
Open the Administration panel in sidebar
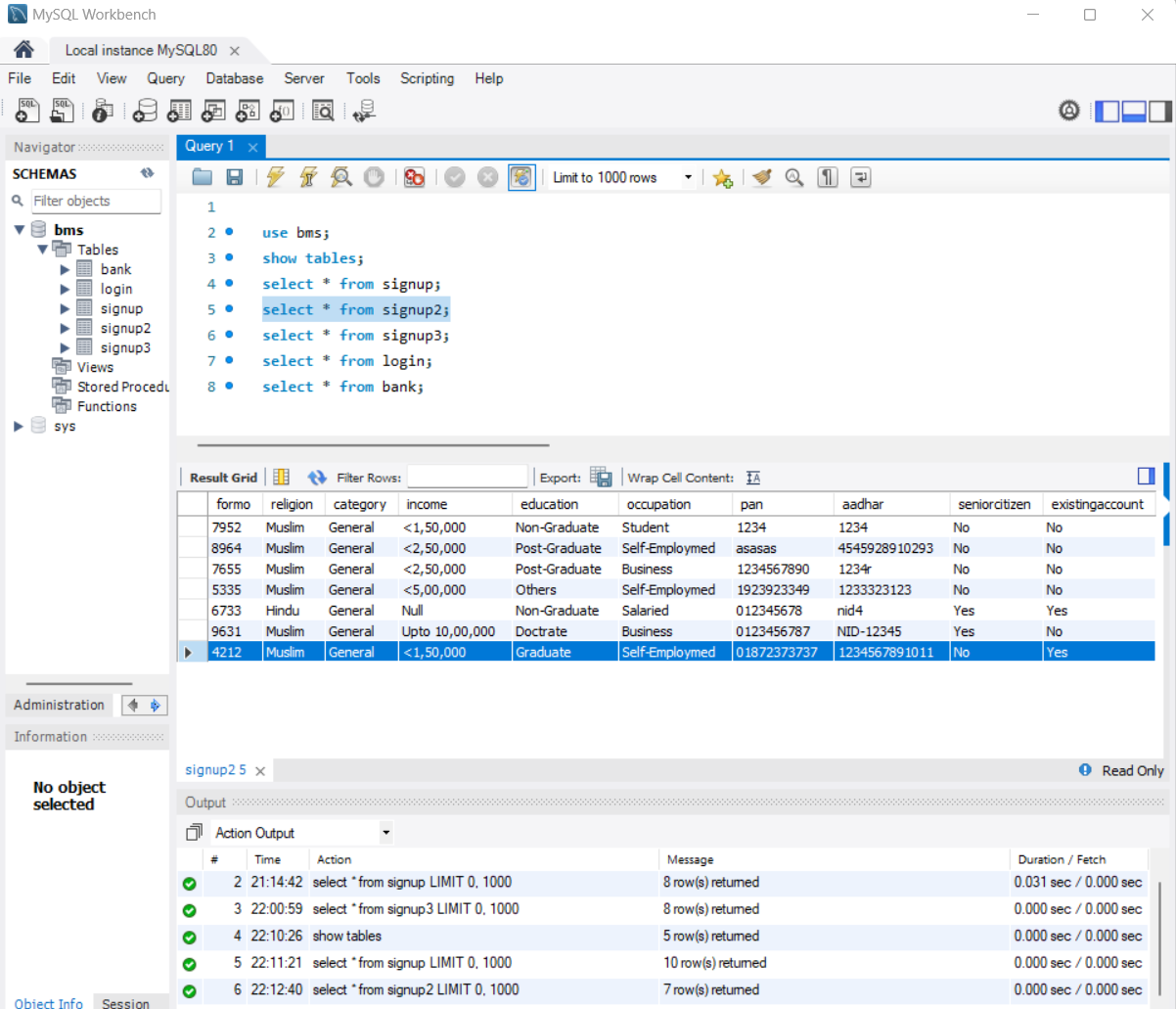59,705
